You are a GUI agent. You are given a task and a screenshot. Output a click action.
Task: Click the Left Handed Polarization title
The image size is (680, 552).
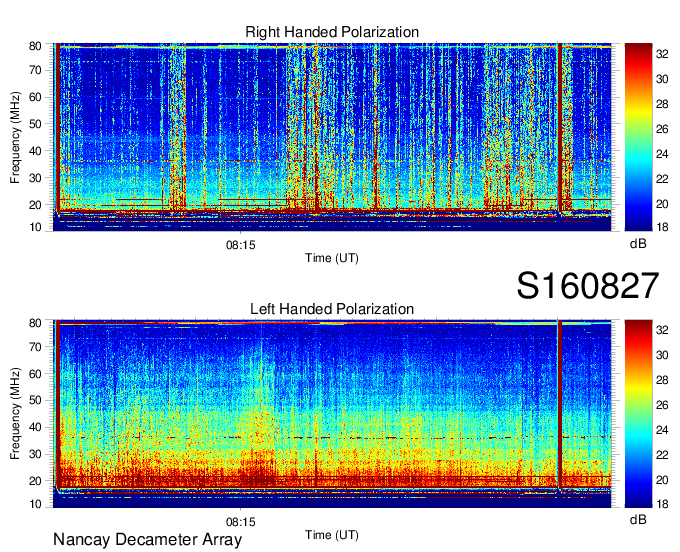[332, 309]
